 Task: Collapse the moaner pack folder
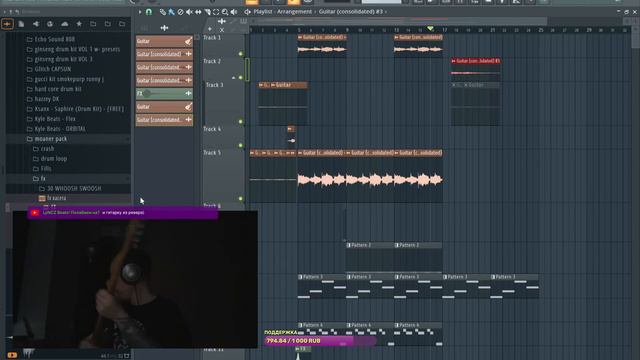coord(47,139)
